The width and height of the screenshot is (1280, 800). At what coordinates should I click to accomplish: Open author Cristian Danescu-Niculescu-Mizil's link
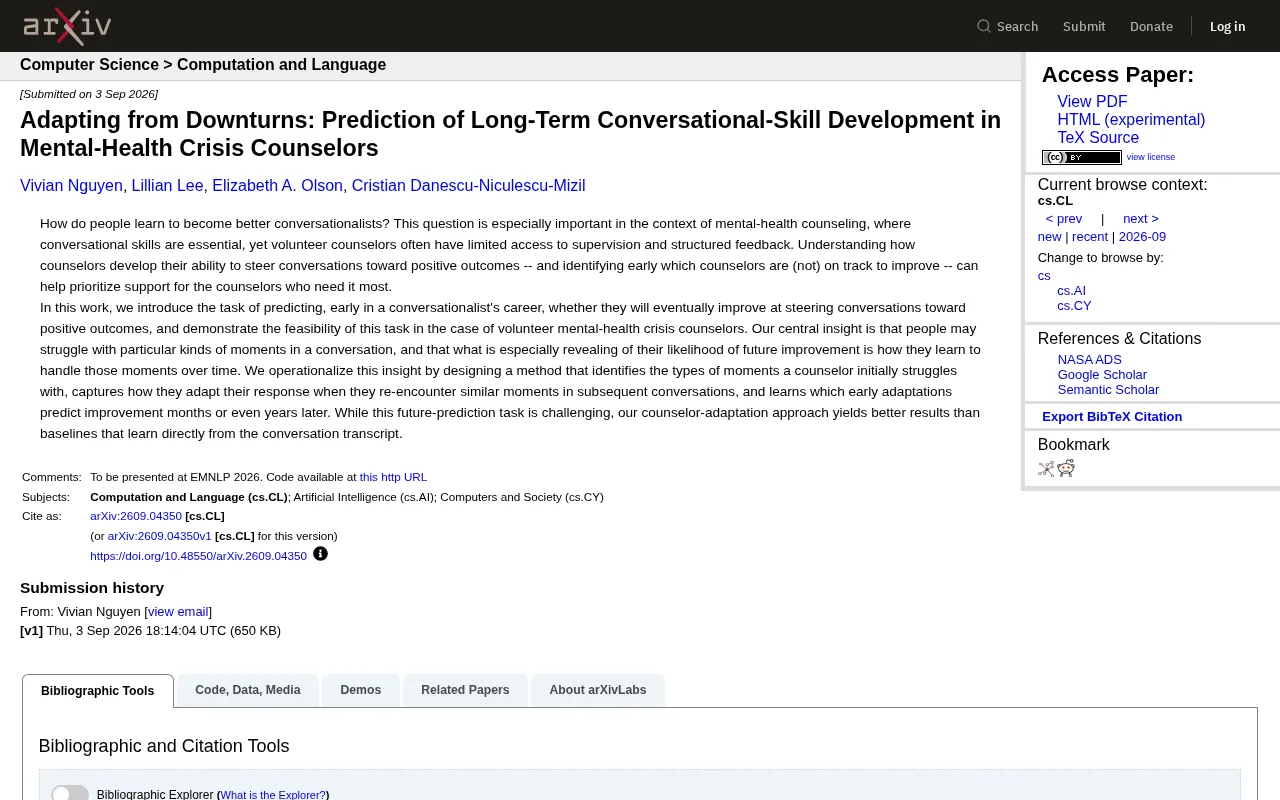pos(468,186)
